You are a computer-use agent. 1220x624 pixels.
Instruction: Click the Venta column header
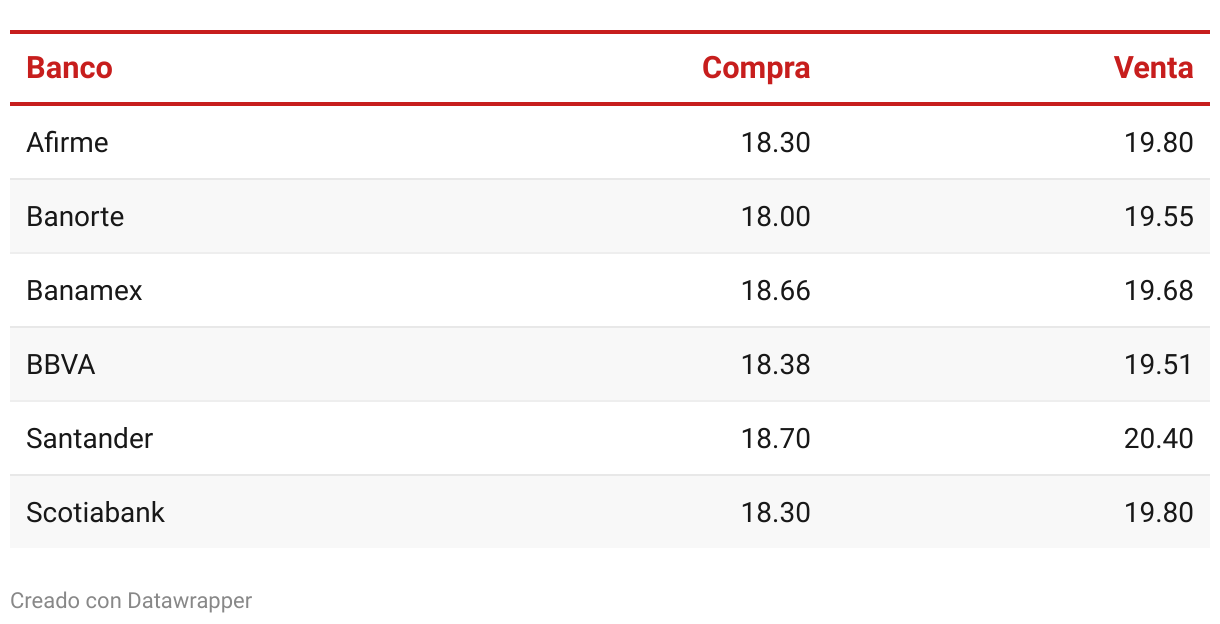point(1154,68)
